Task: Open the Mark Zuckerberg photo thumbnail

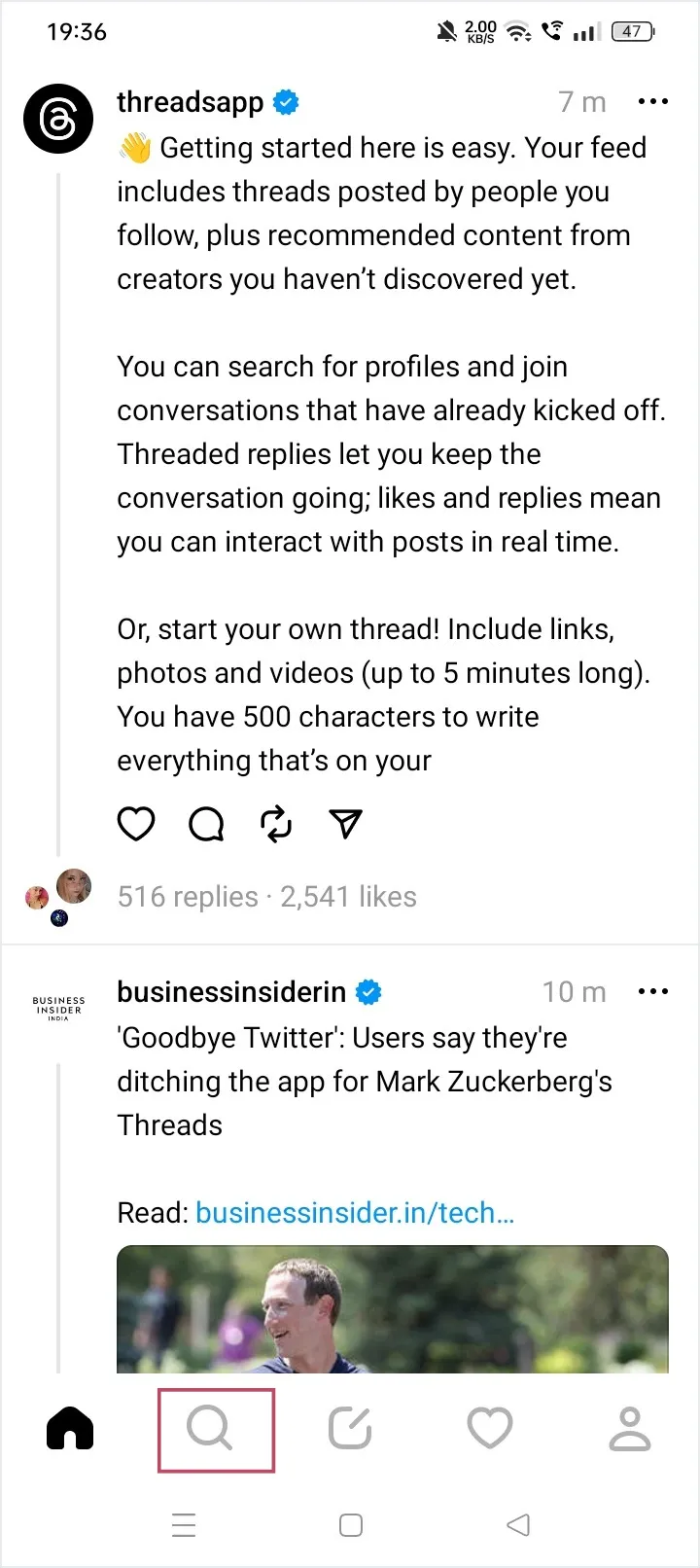Action: click(393, 1309)
